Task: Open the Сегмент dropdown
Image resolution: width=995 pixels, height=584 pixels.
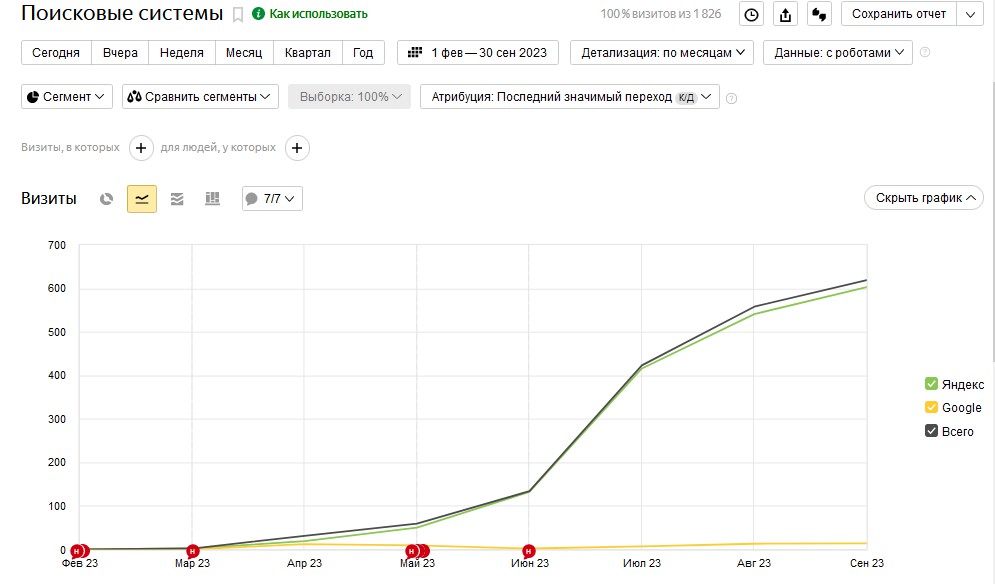Action: (67, 96)
